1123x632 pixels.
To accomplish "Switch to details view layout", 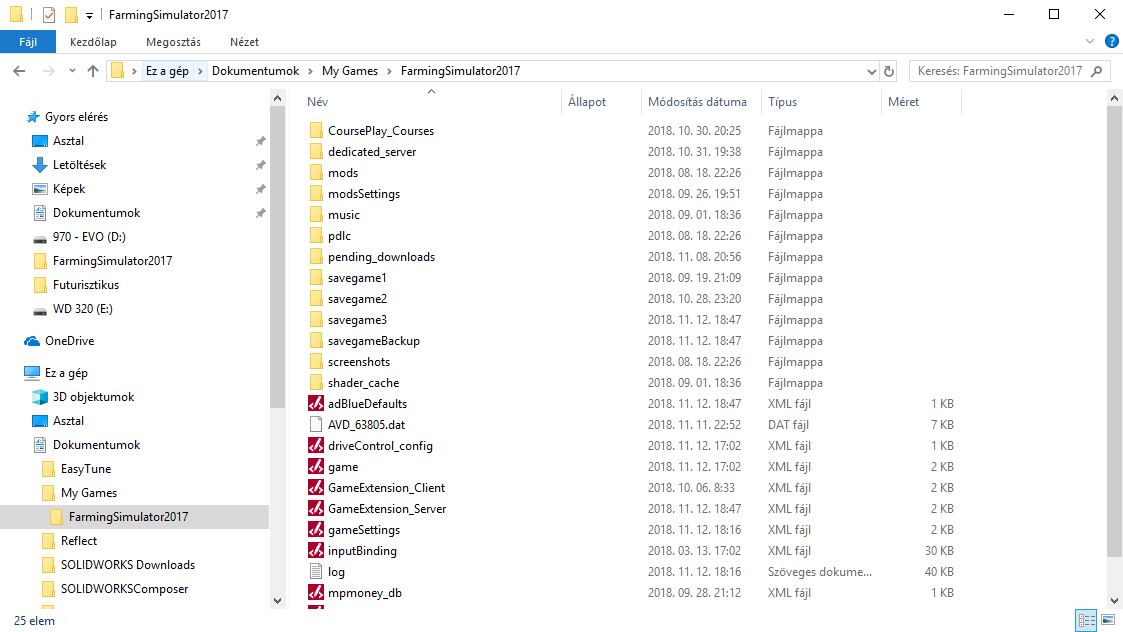I will coord(1086,621).
